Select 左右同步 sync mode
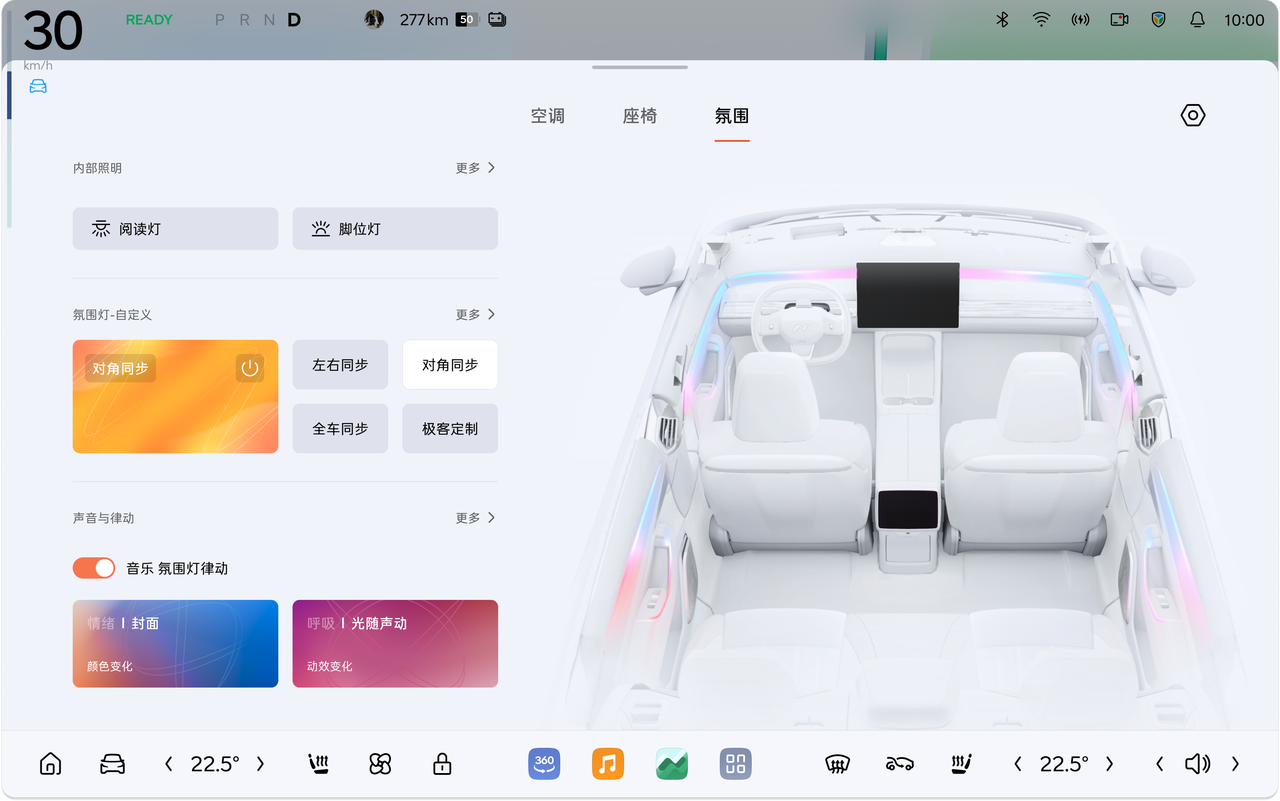1280x801 pixels. [340, 365]
